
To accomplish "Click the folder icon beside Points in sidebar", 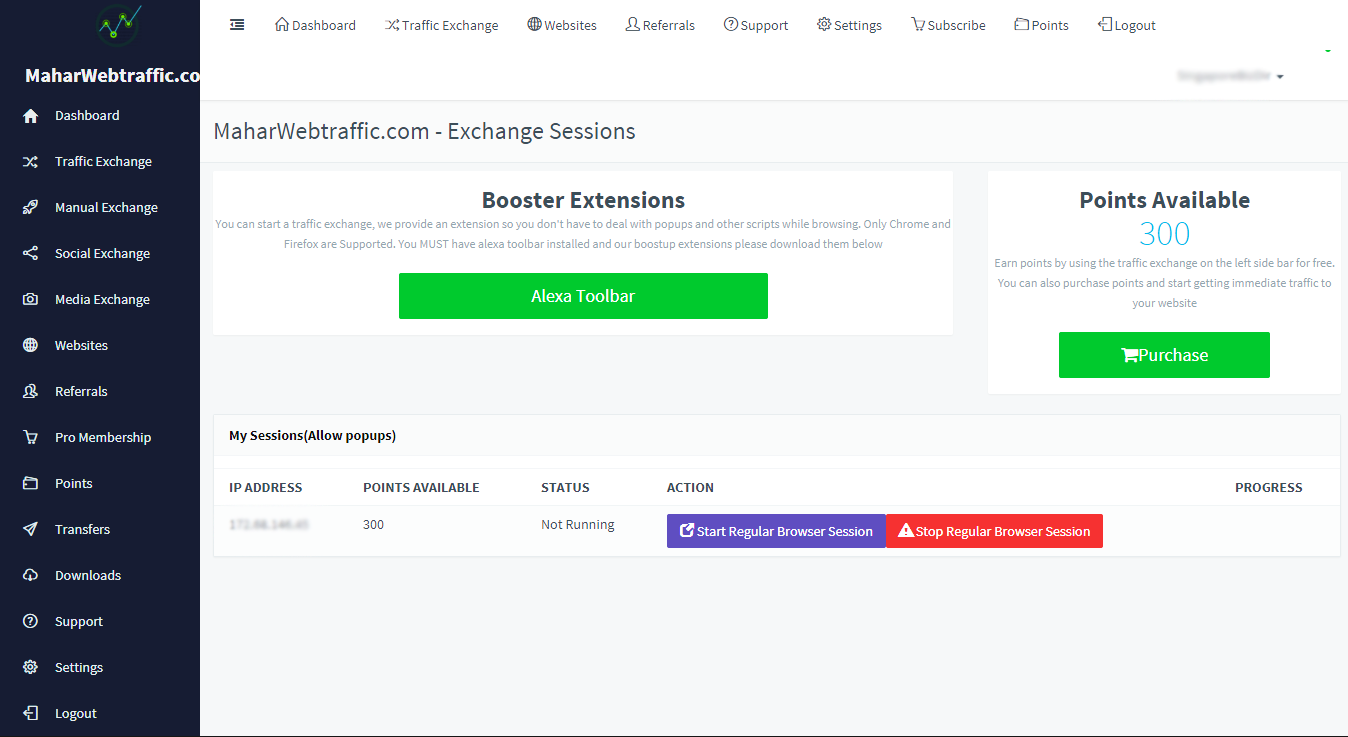I will click(31, 484).
